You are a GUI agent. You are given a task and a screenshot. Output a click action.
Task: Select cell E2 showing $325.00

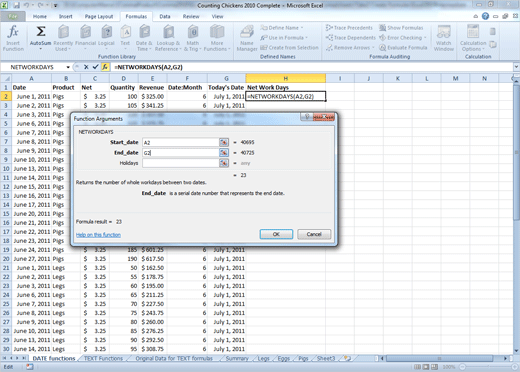pos(152,96)
